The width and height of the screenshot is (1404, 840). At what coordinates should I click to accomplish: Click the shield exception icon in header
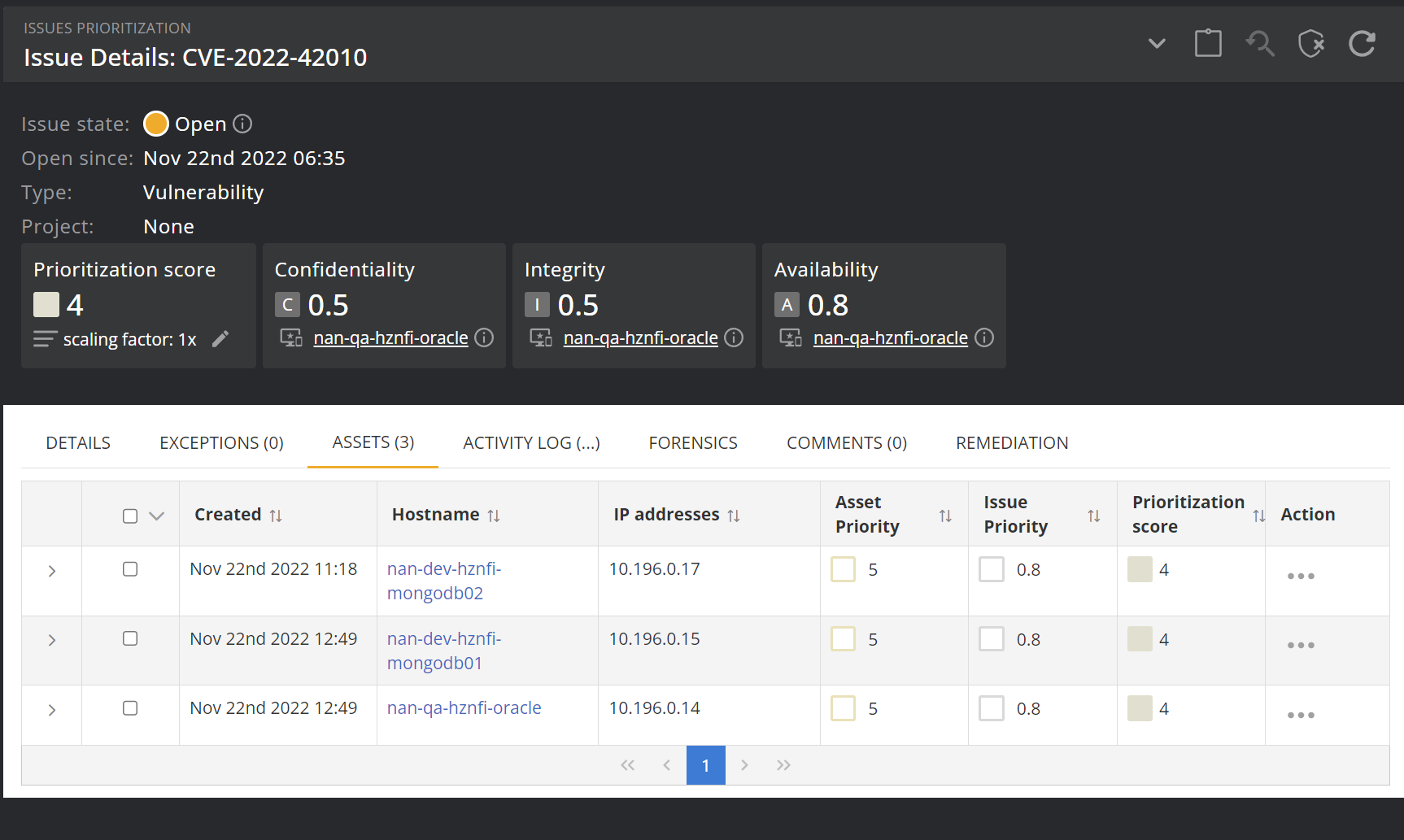point(1310,44)
